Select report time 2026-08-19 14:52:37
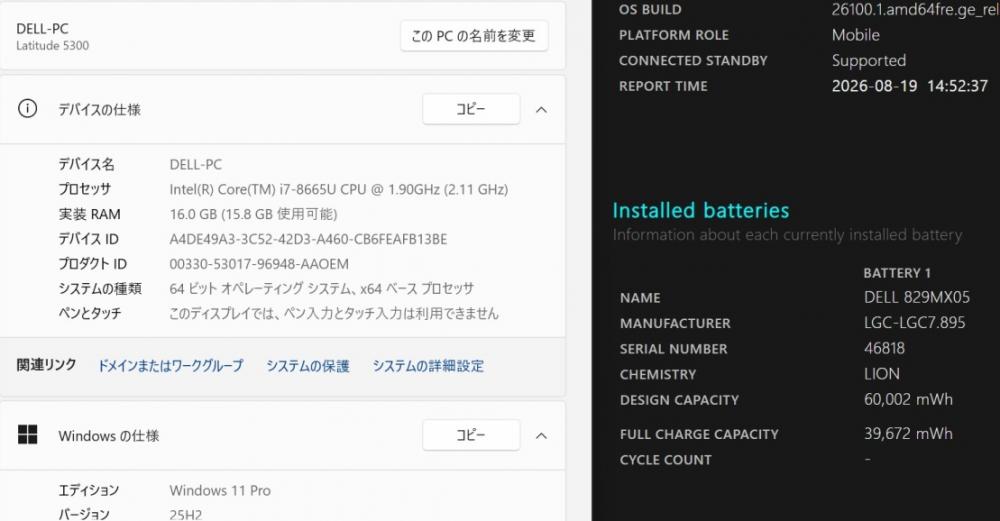The width and height of the screenshot is (1000, 521). (909, 86)
